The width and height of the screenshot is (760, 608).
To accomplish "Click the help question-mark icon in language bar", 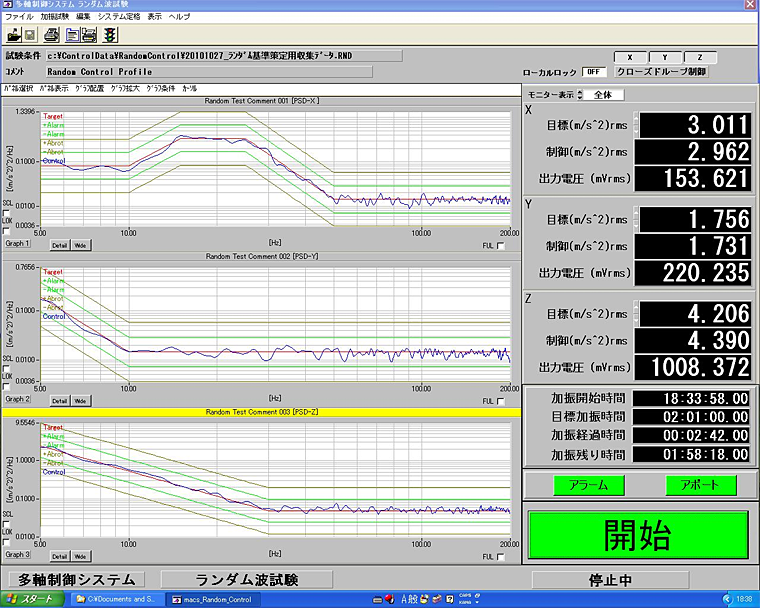I will click(x=449, y=599).
